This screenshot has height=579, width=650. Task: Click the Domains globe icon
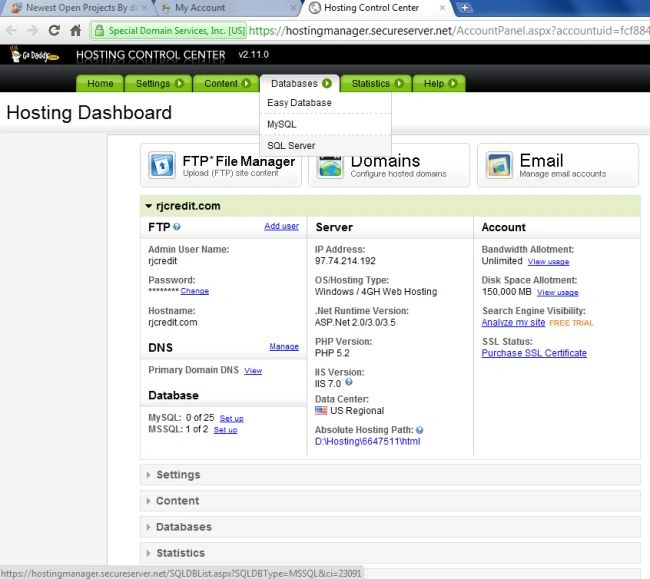click(x=330, y=167)
